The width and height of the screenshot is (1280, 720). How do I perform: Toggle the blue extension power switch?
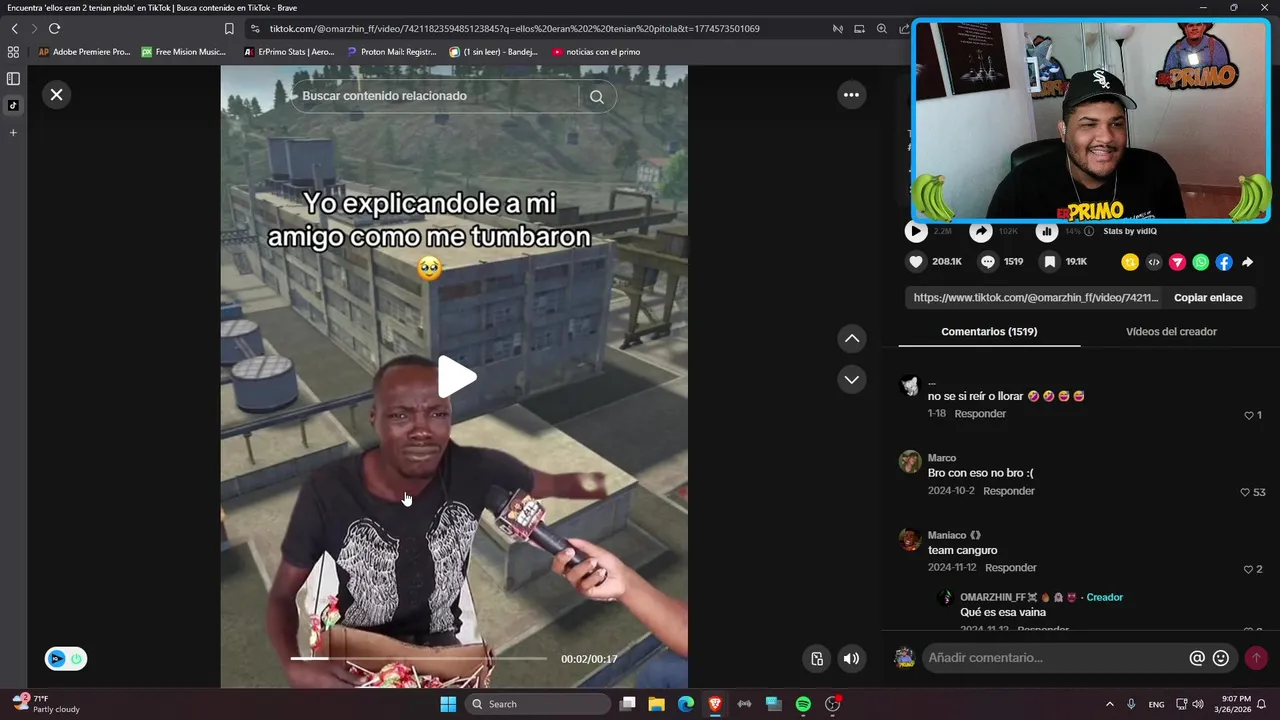76,659
